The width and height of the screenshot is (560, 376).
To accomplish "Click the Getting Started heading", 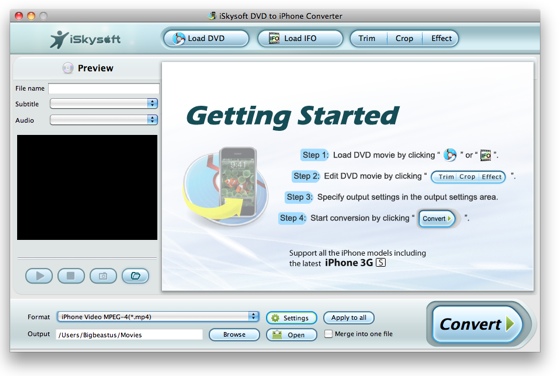I will point(292,116).
